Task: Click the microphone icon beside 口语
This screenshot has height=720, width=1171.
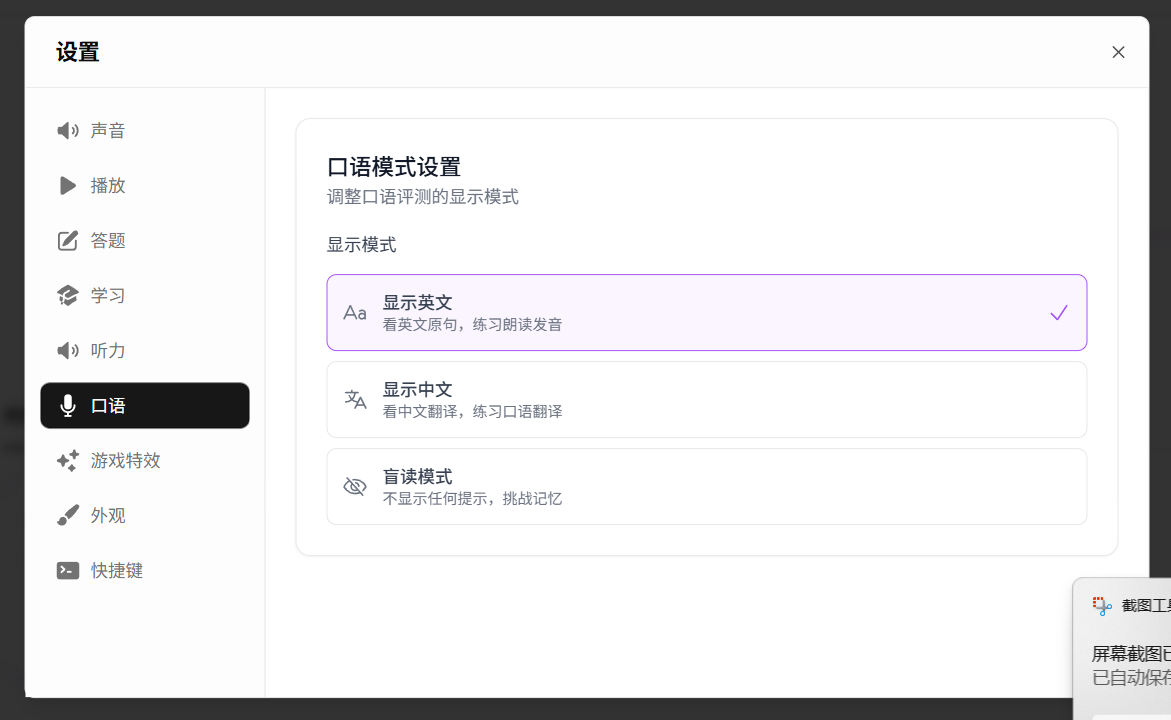Action: click(67, 406)
